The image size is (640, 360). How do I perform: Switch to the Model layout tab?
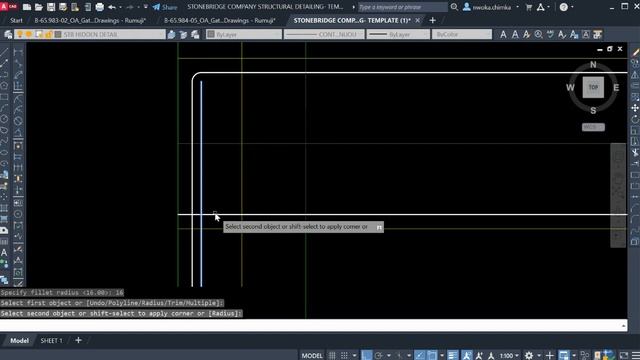coord(19,340)
